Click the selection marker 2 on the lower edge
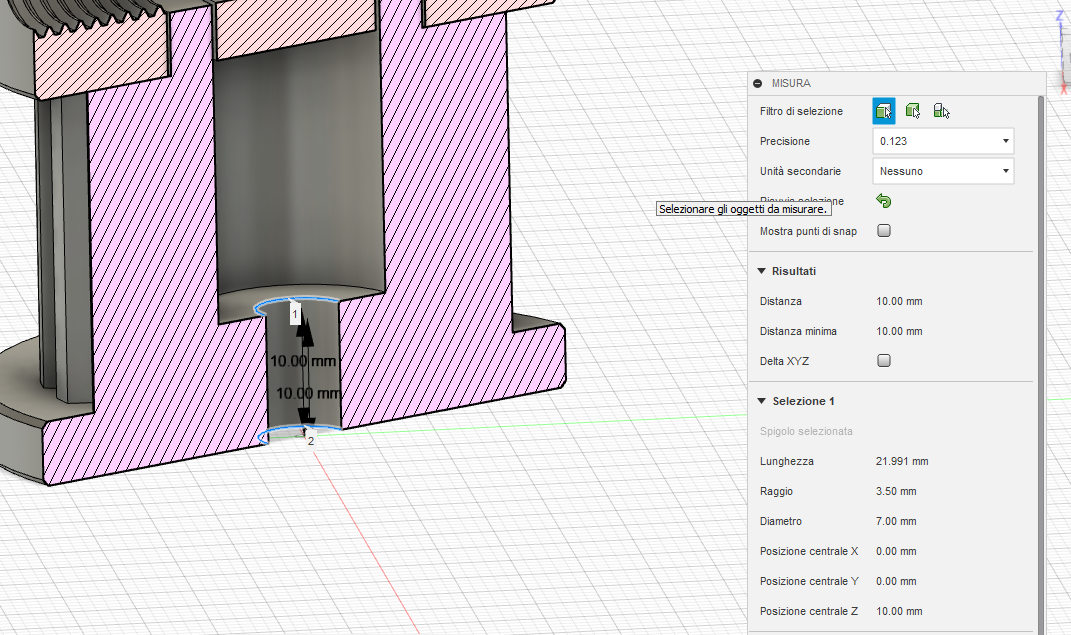Viewport: 1071px width, 635px height. click(311, 441)
